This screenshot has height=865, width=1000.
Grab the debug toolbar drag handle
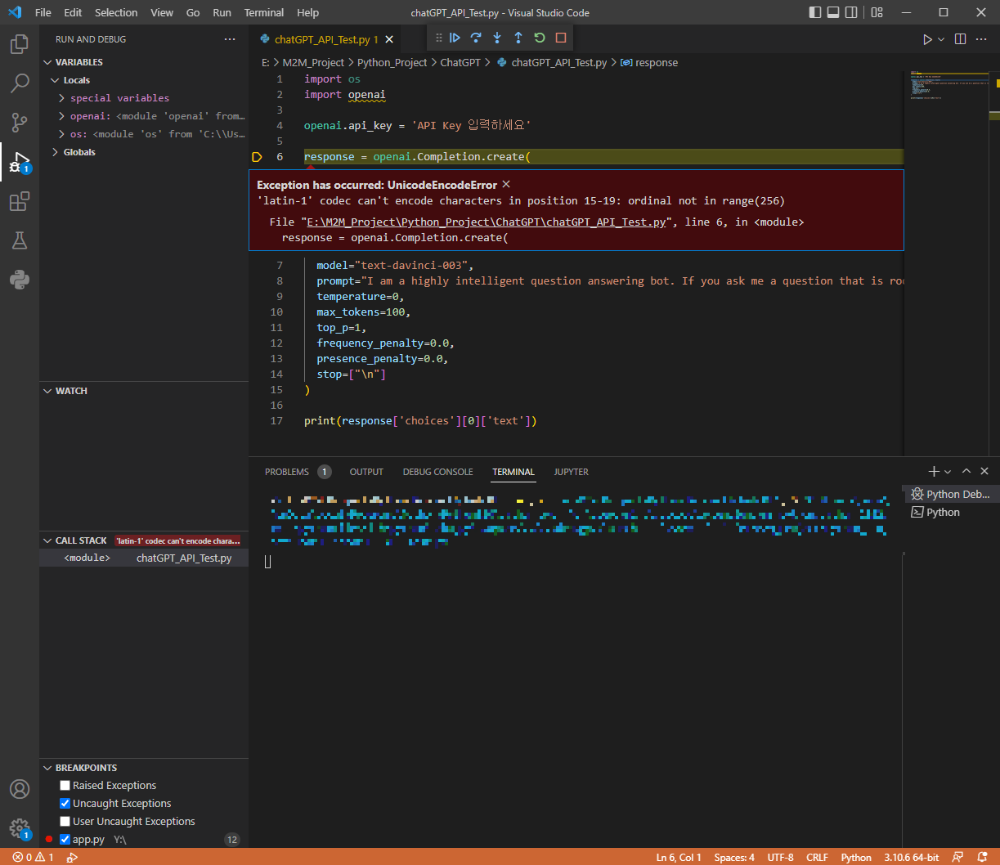tap(439, 38)
